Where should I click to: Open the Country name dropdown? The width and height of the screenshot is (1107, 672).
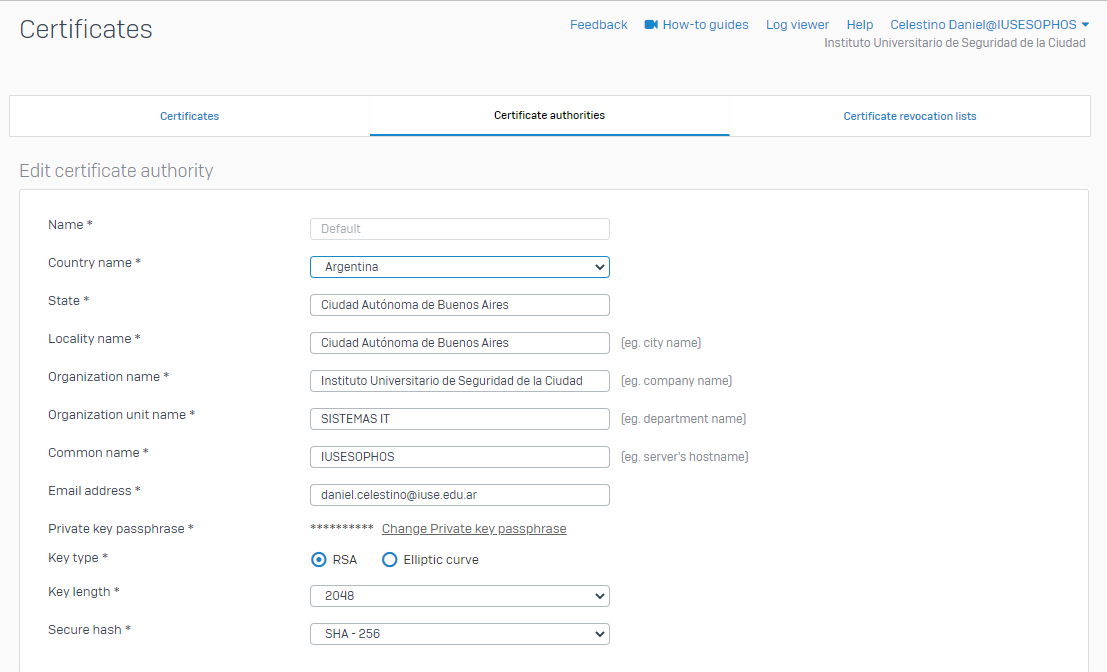460,267
